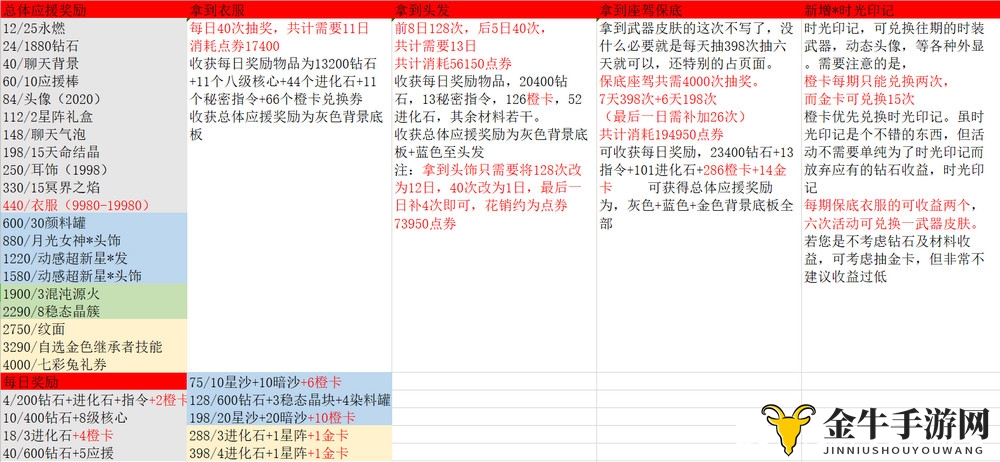This screenshot has width=1000, height=462.
Task: Click the cell 112/2星阵礼盒
Action: click(94, 117)
